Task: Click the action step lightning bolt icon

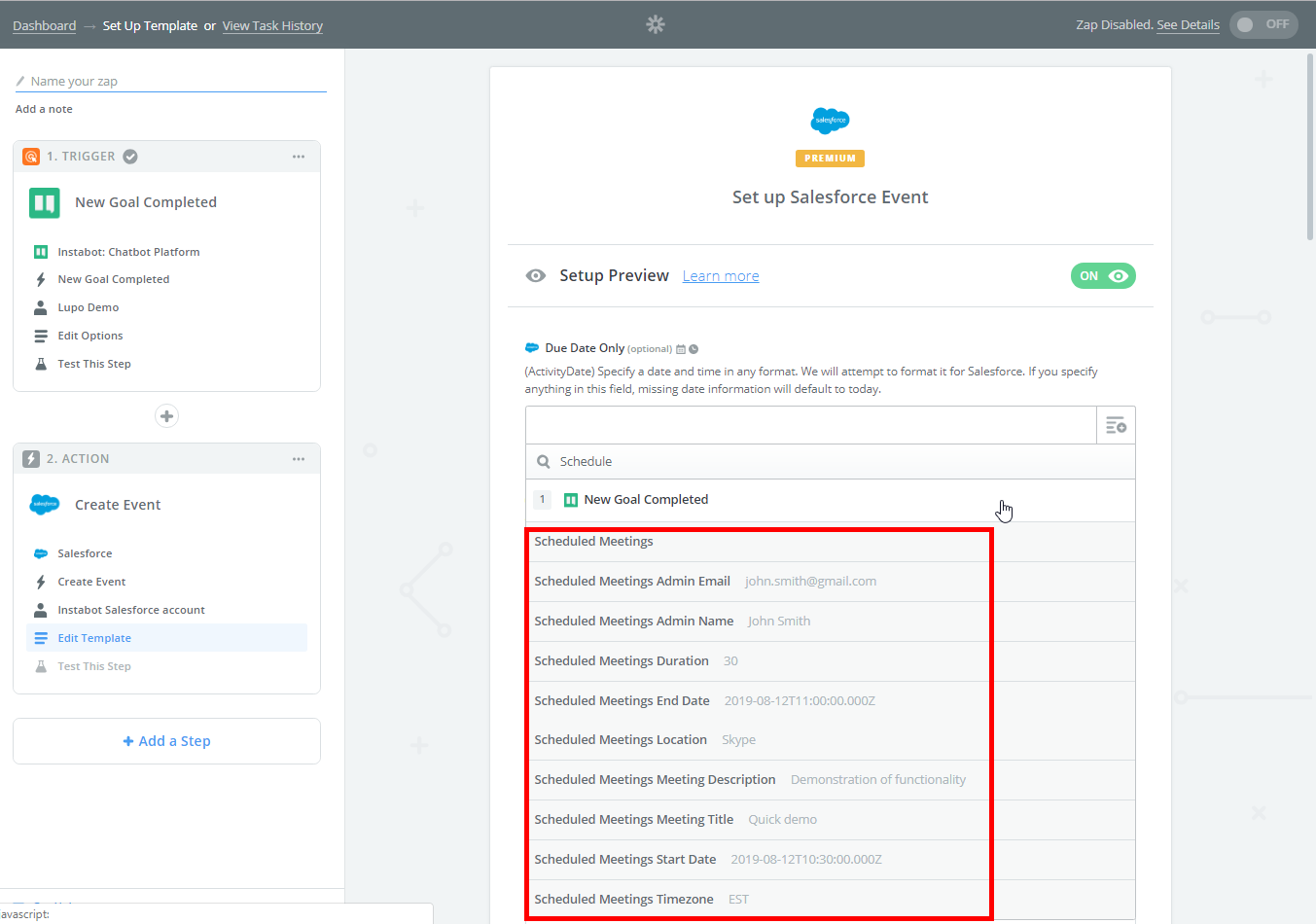Action: tap(31, 459)
